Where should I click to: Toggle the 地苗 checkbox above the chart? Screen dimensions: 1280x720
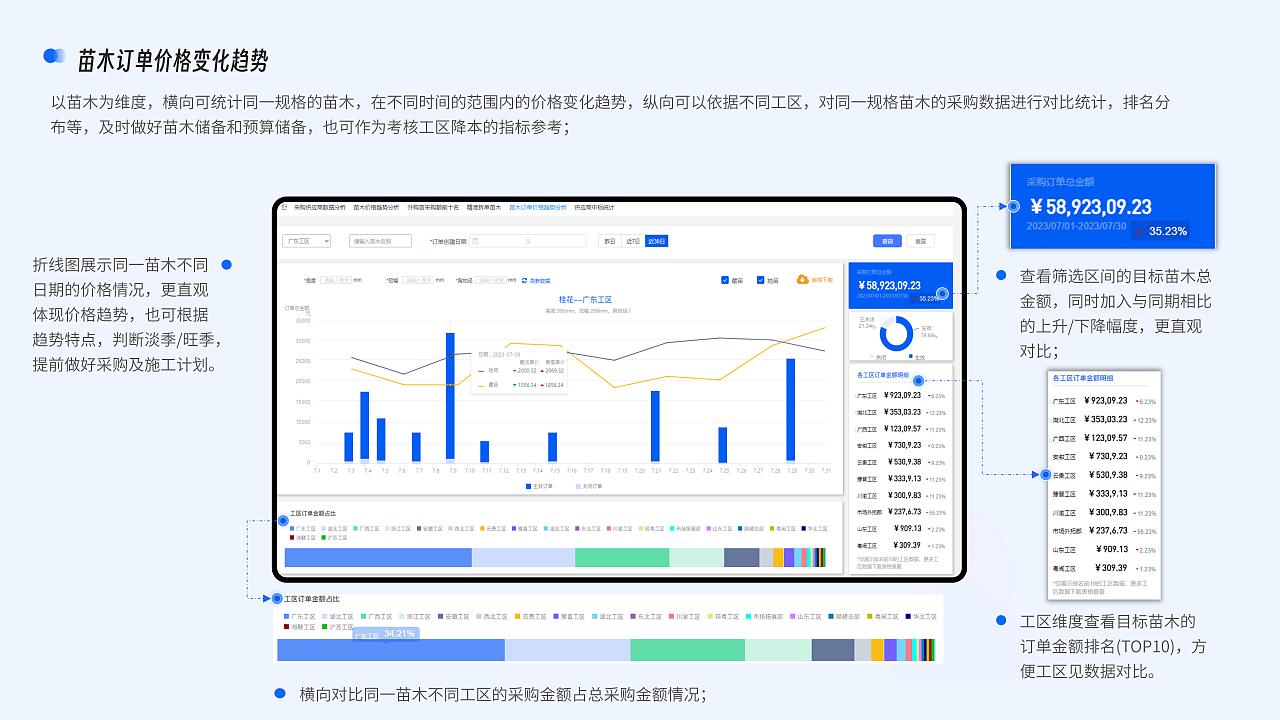pos(760,280)
